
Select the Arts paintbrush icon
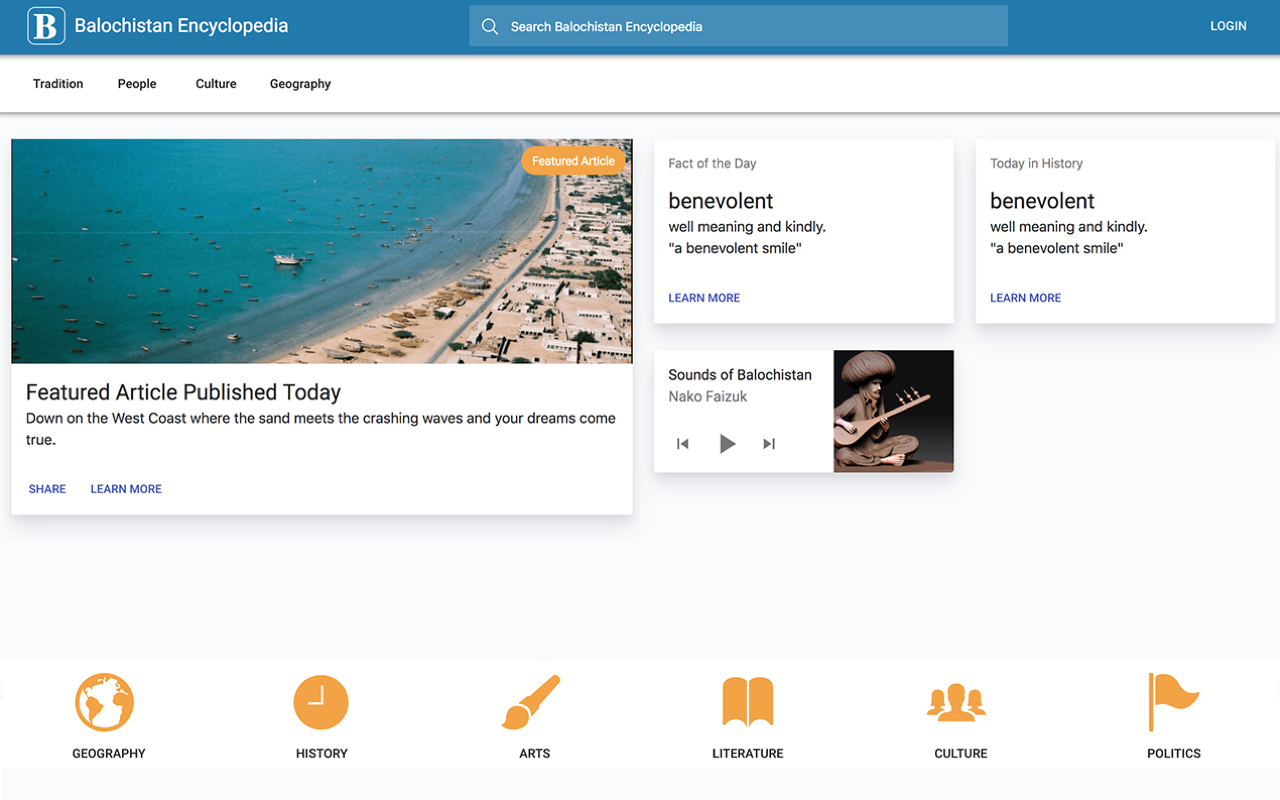532,702
